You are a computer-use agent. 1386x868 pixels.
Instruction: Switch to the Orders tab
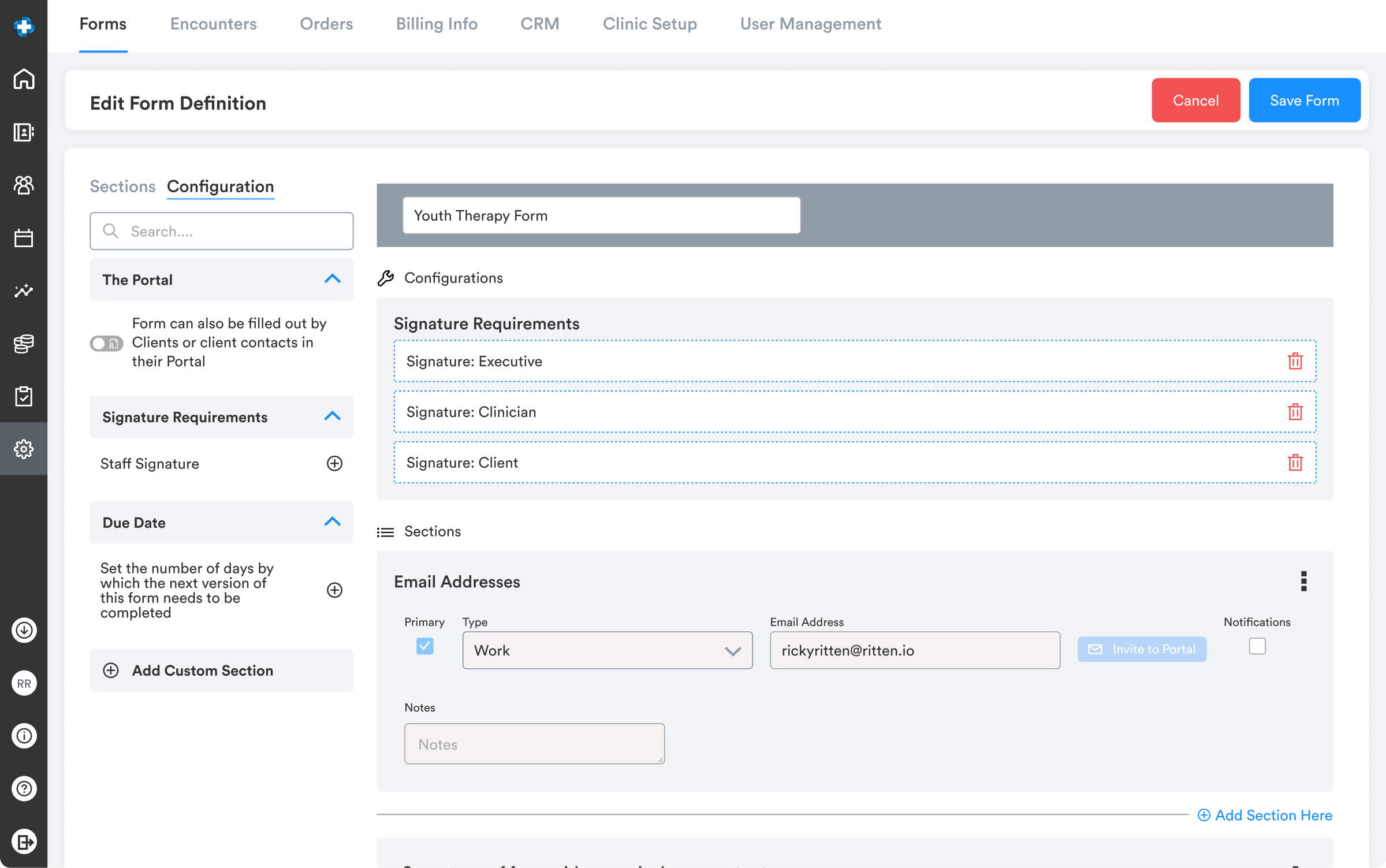coord(326,24)
